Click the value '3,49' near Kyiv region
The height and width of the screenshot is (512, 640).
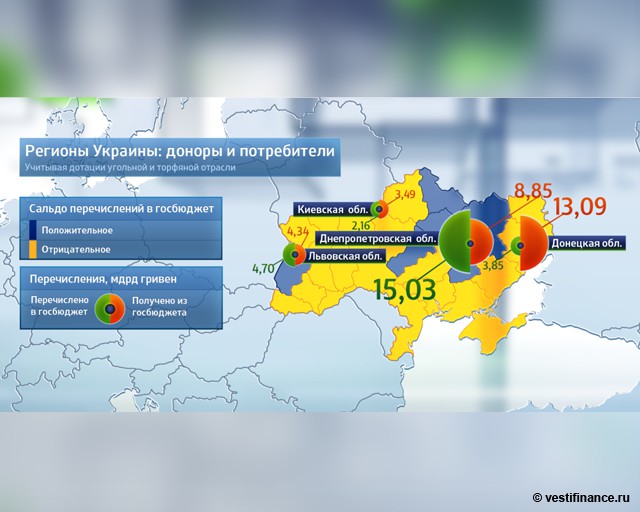coord(404,194)
